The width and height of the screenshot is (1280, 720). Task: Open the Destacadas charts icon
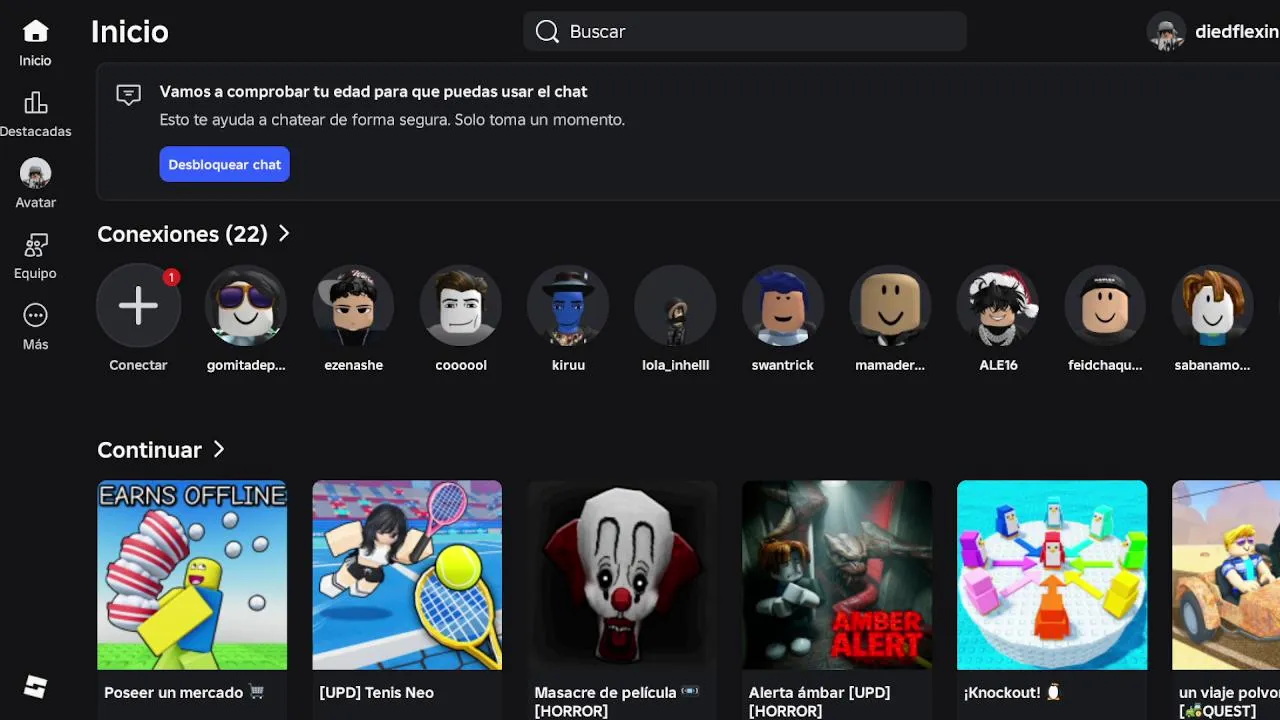pyautogui.click(x=35, y=103)
